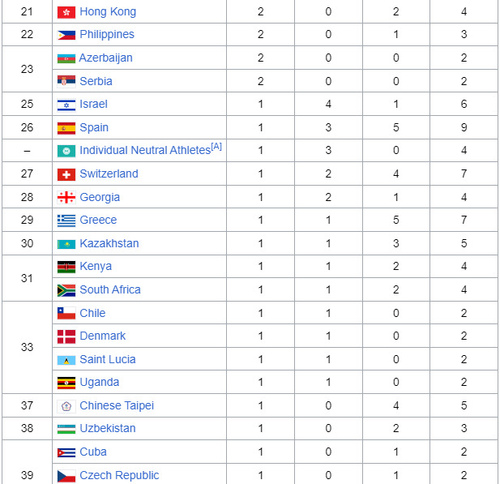Go to the Uzbekistan page link
Image resolution: width=500 pixels, height=484 pixels.
point(108,429)
